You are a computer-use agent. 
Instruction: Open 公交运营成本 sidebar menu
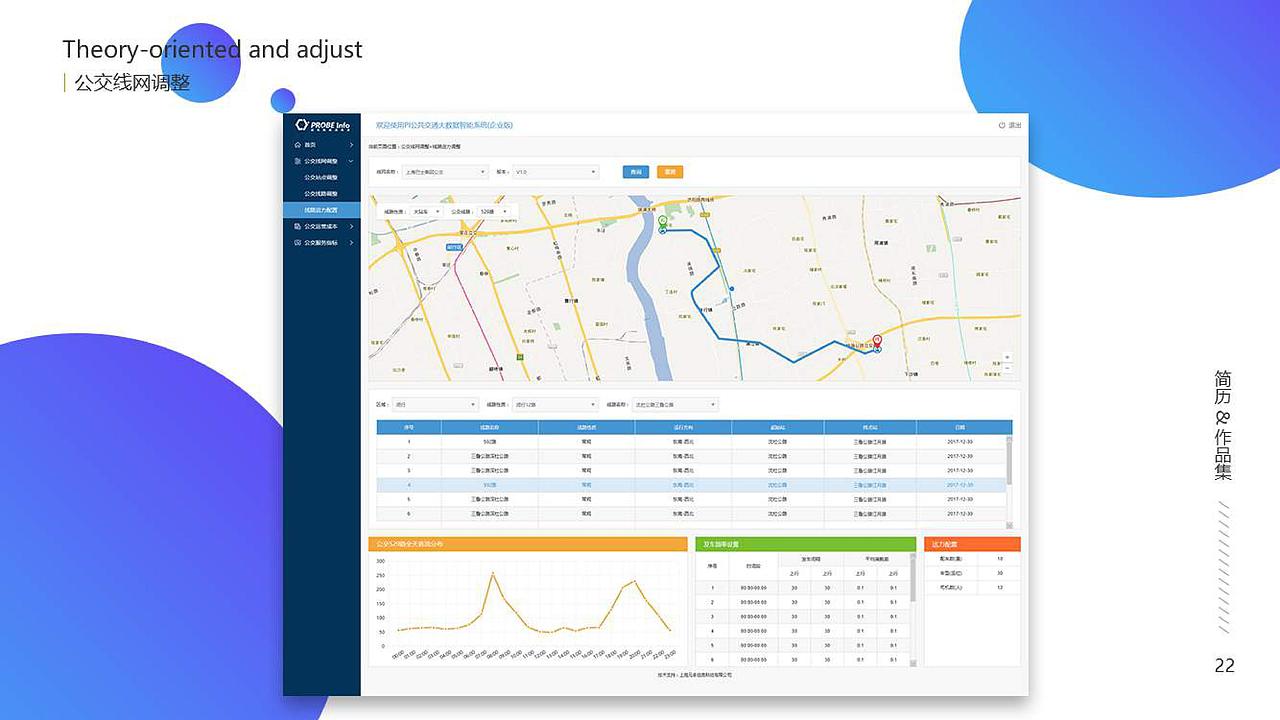click(322, 226)
